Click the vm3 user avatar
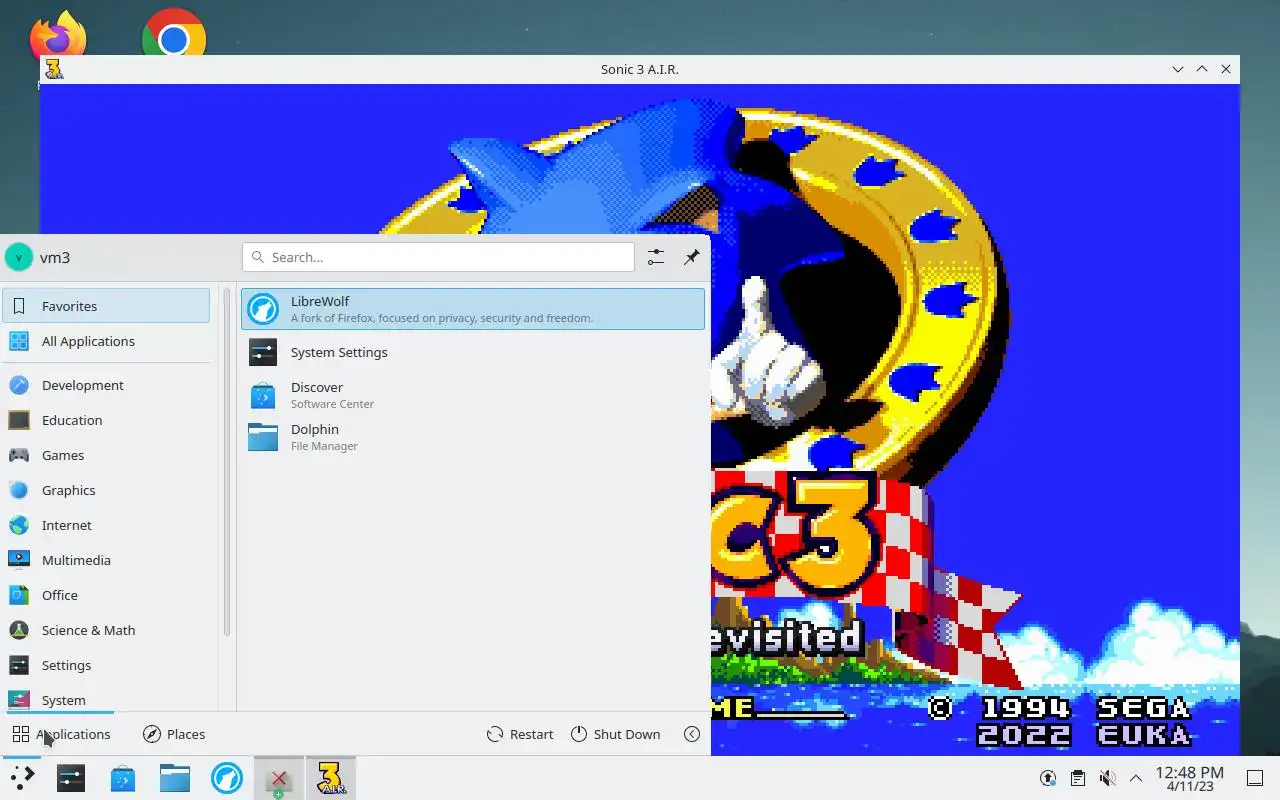This screenshot has width=1280, height=800. tap(19, 257)
